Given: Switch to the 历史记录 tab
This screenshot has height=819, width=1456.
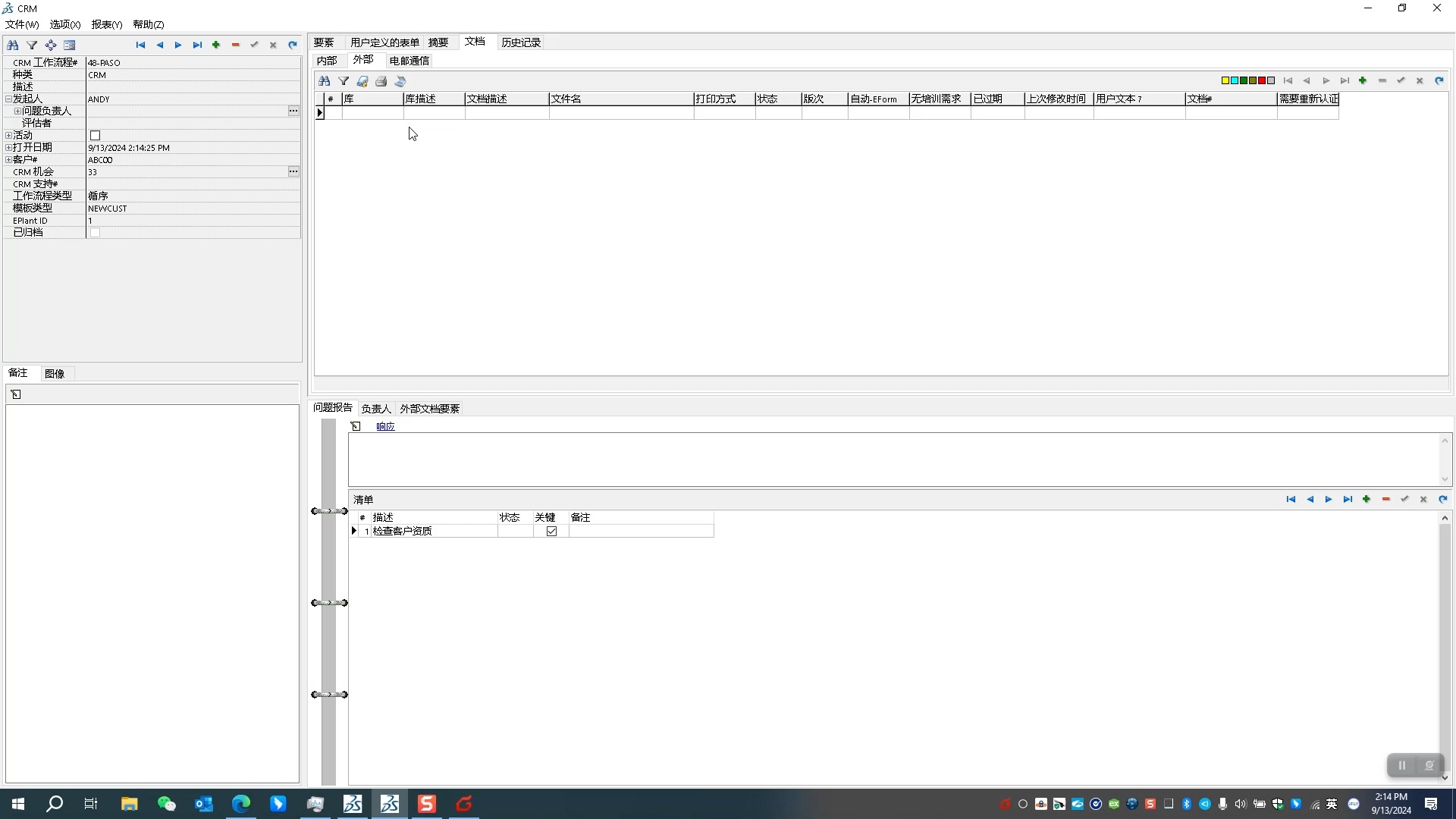Looking at the screenshot, I should pyautogui.click(x=520, y=42).
